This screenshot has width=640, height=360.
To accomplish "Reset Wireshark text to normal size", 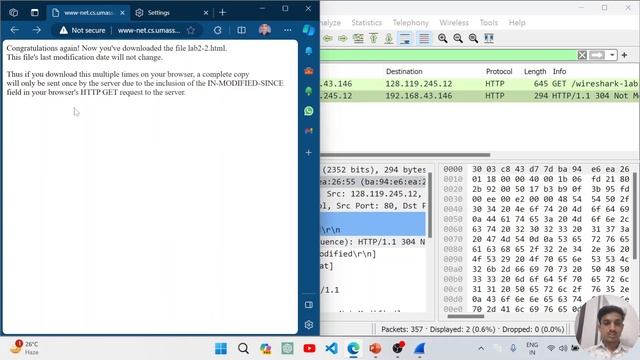I will pyautogui.click(x=473, y=38).
